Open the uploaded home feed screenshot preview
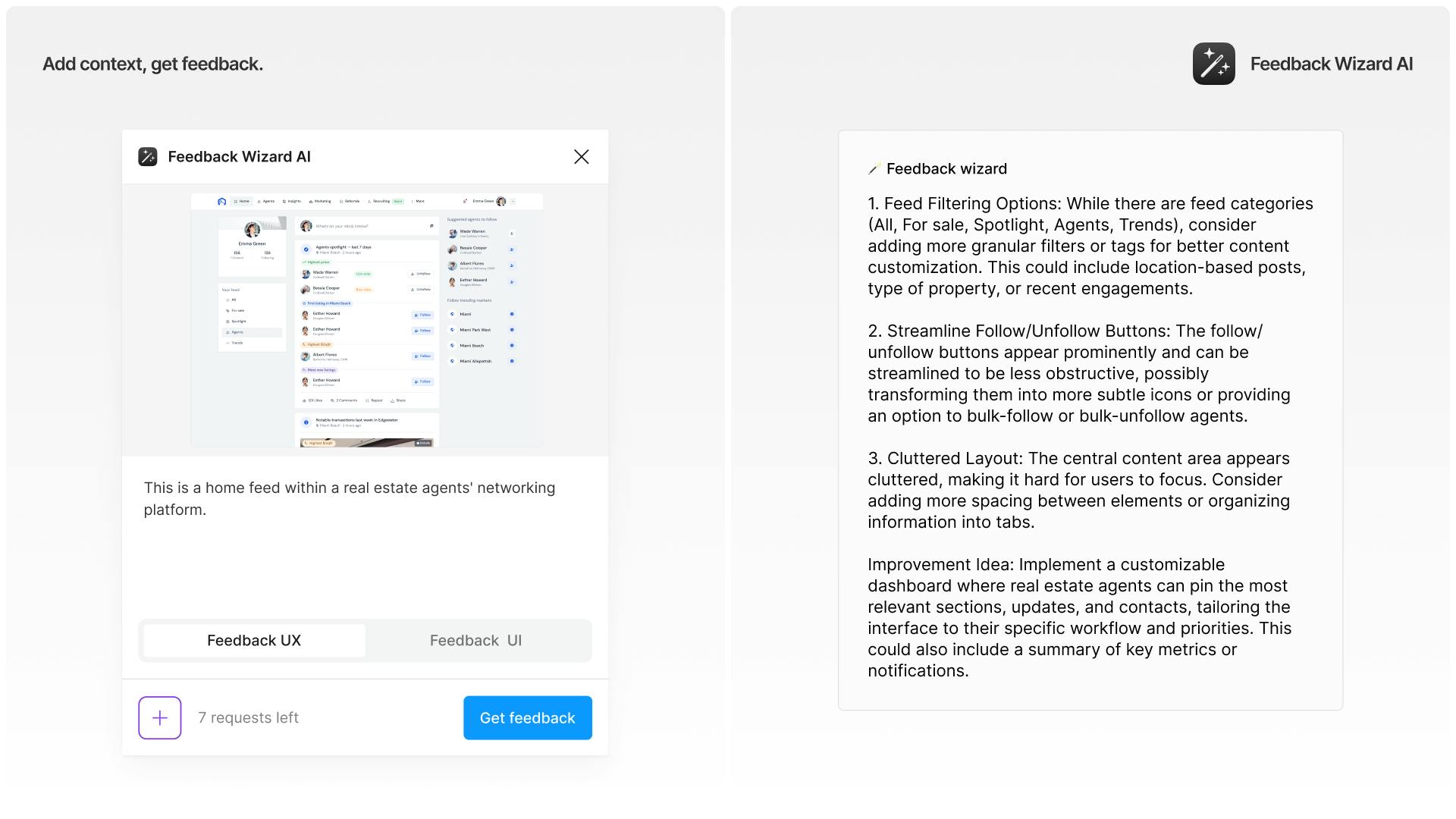1456x819 pixels. pos(366,319)
